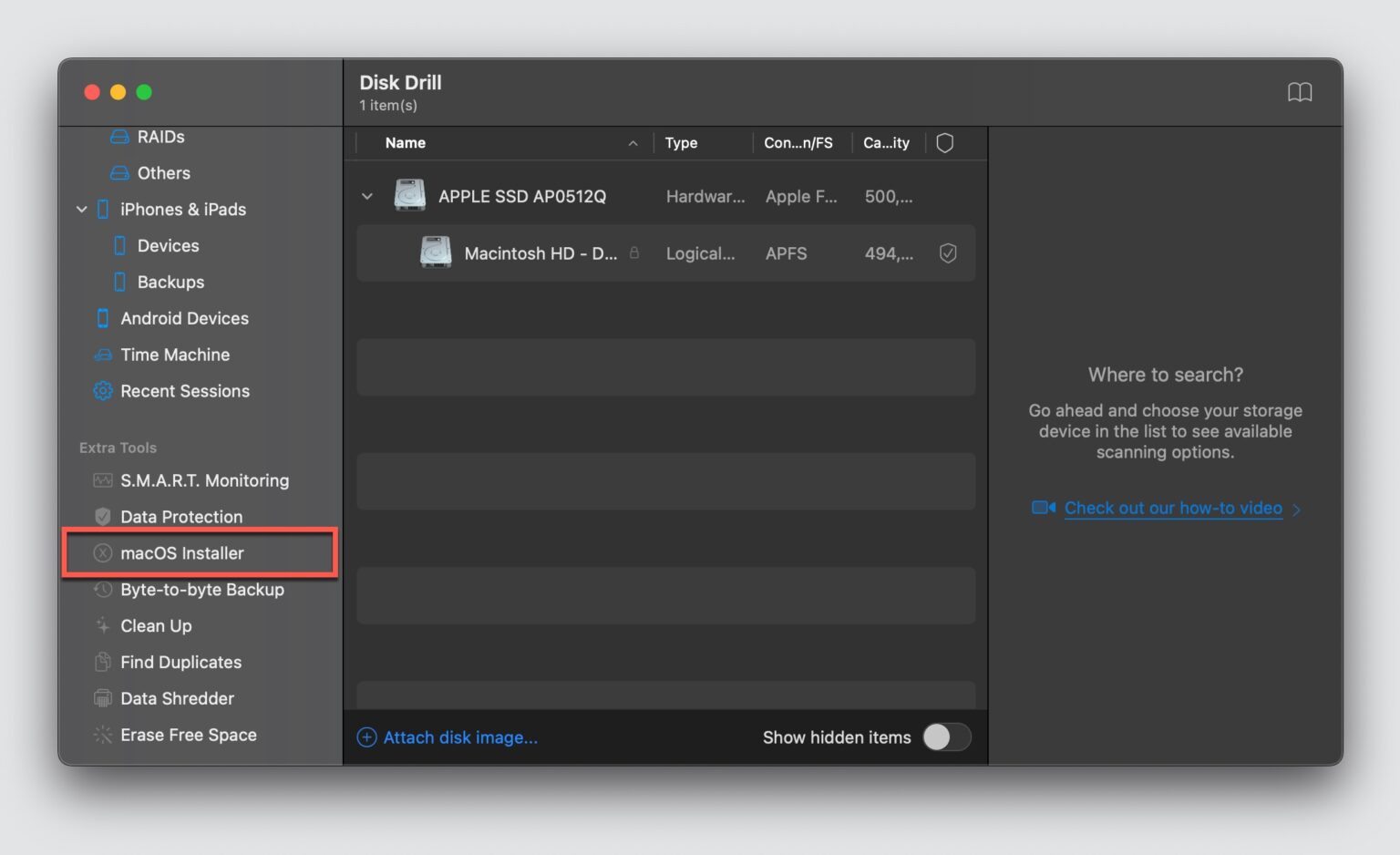Image resolution: width=1400 pixels, height=855 pixels.
Task: Click the shield column header icon
Action: (944, 142)
